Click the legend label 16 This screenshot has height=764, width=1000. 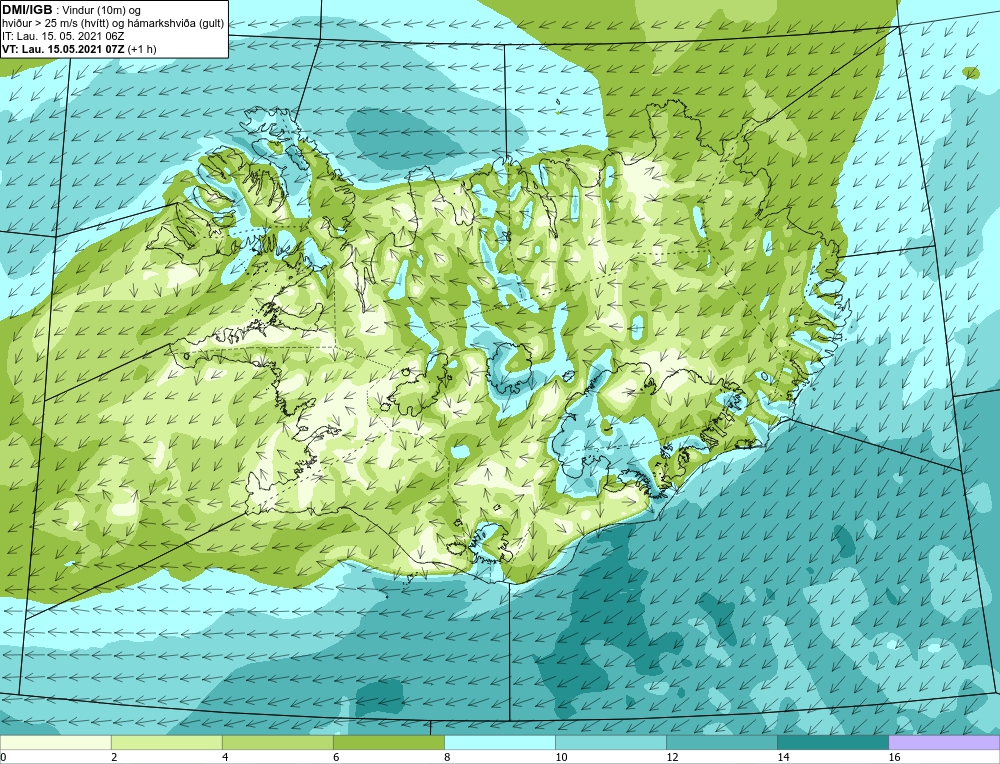point(894,757)
